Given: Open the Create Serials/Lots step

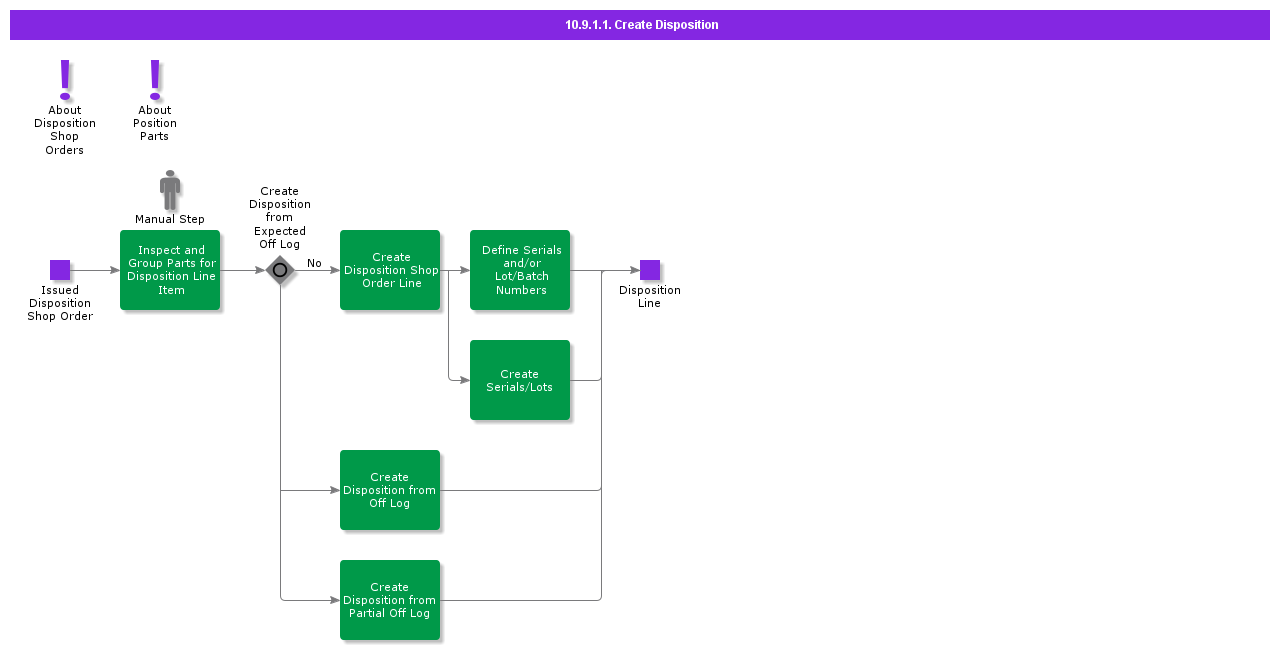Looking at the screenshot, I should point(520,380).
